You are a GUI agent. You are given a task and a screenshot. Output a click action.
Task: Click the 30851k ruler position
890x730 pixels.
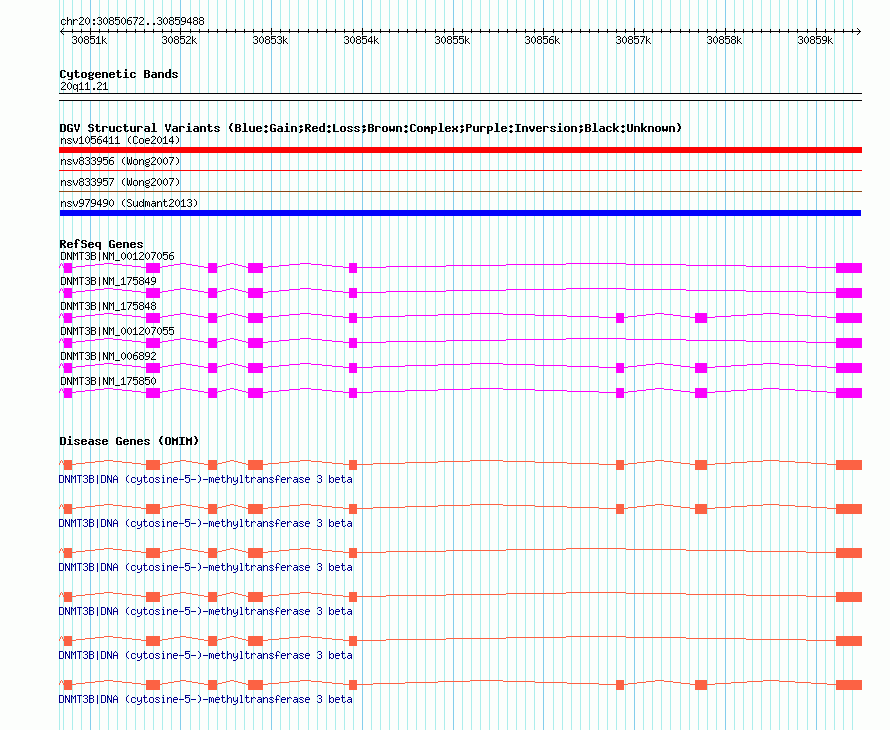point(89,40)
